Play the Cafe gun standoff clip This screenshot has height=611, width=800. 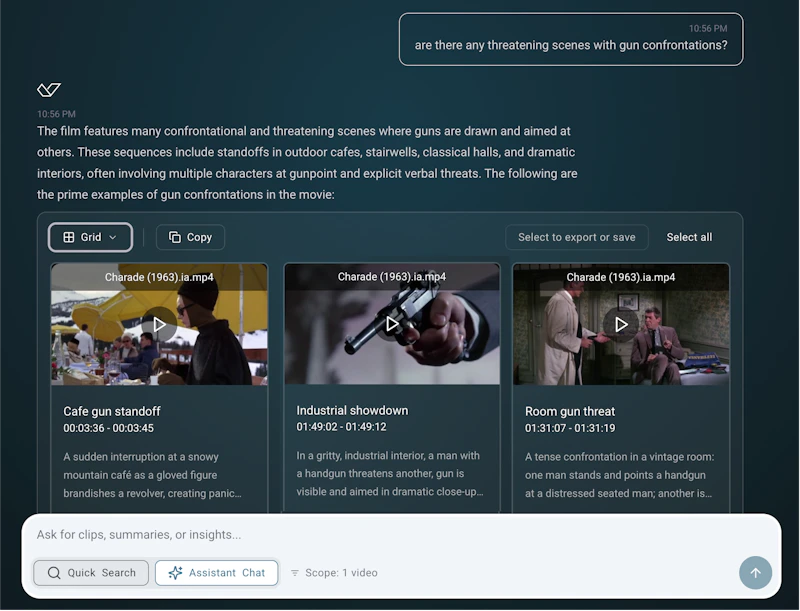pos(159,324)
